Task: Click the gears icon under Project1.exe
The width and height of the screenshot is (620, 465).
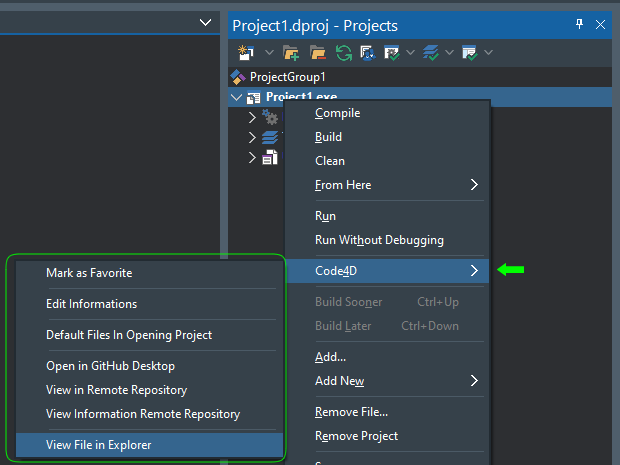Action: [270, 117]
